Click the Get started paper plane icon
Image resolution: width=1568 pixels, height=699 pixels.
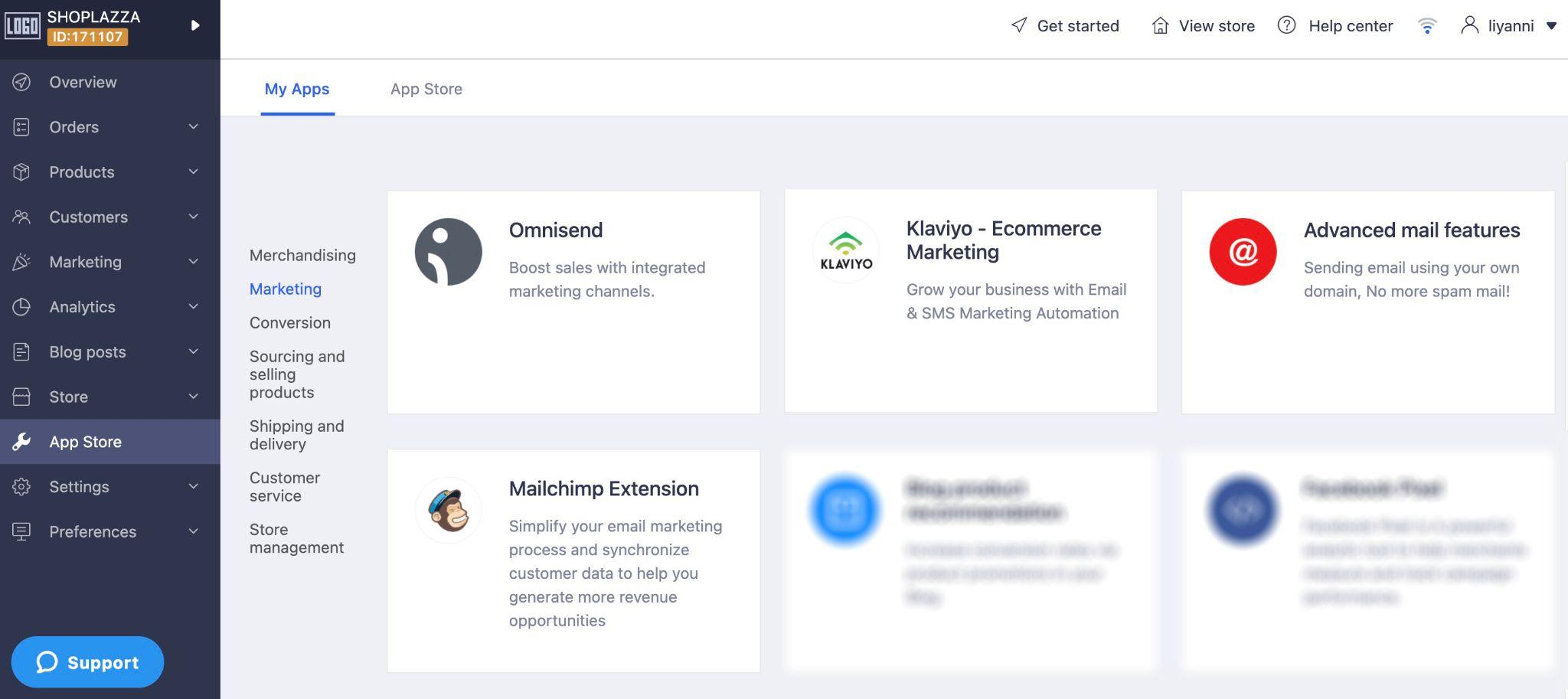pos(1019,25)
